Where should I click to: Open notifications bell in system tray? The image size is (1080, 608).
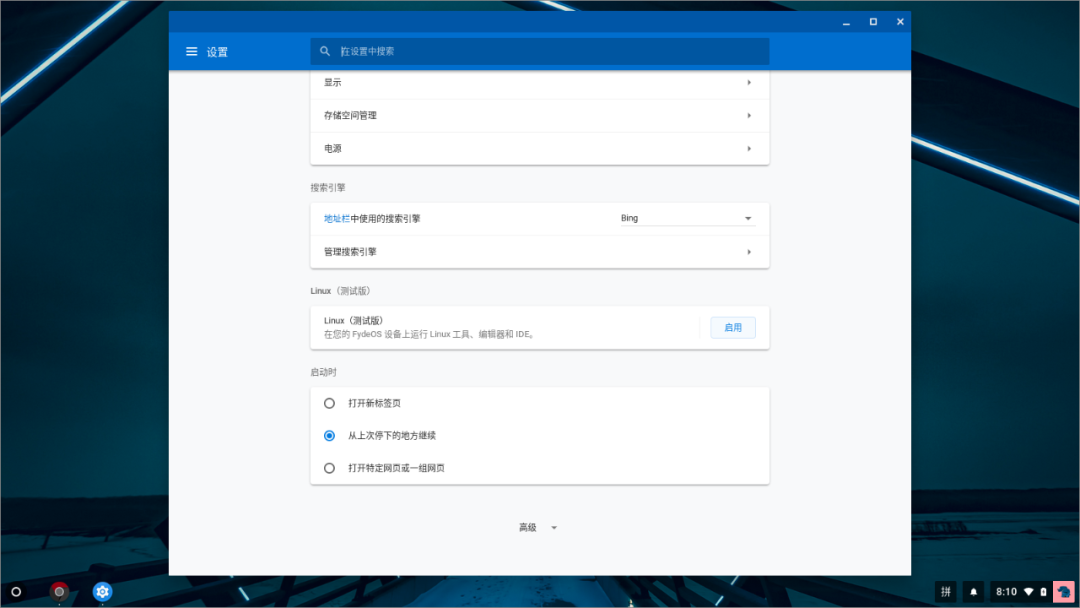point(973,591)
